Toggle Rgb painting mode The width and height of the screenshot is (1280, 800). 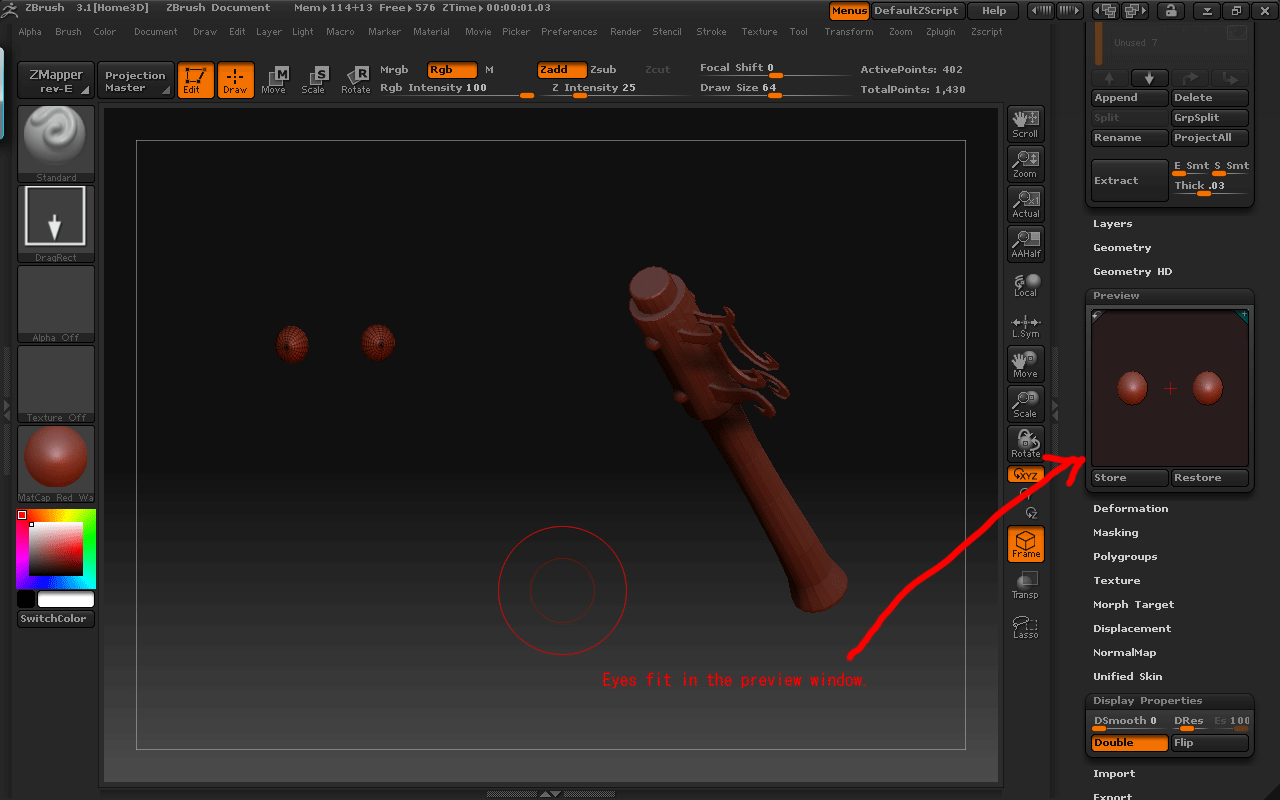[x=452, y=70]
